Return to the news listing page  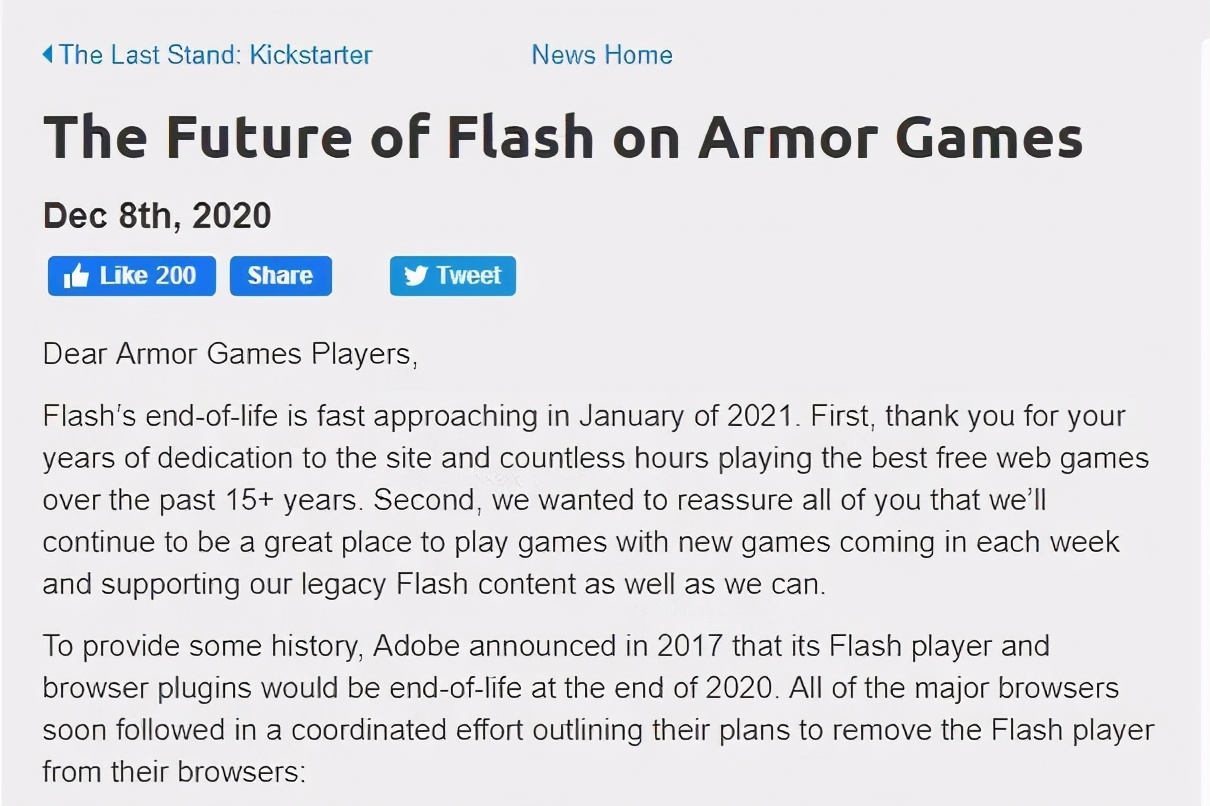click(x=601, y=55)
